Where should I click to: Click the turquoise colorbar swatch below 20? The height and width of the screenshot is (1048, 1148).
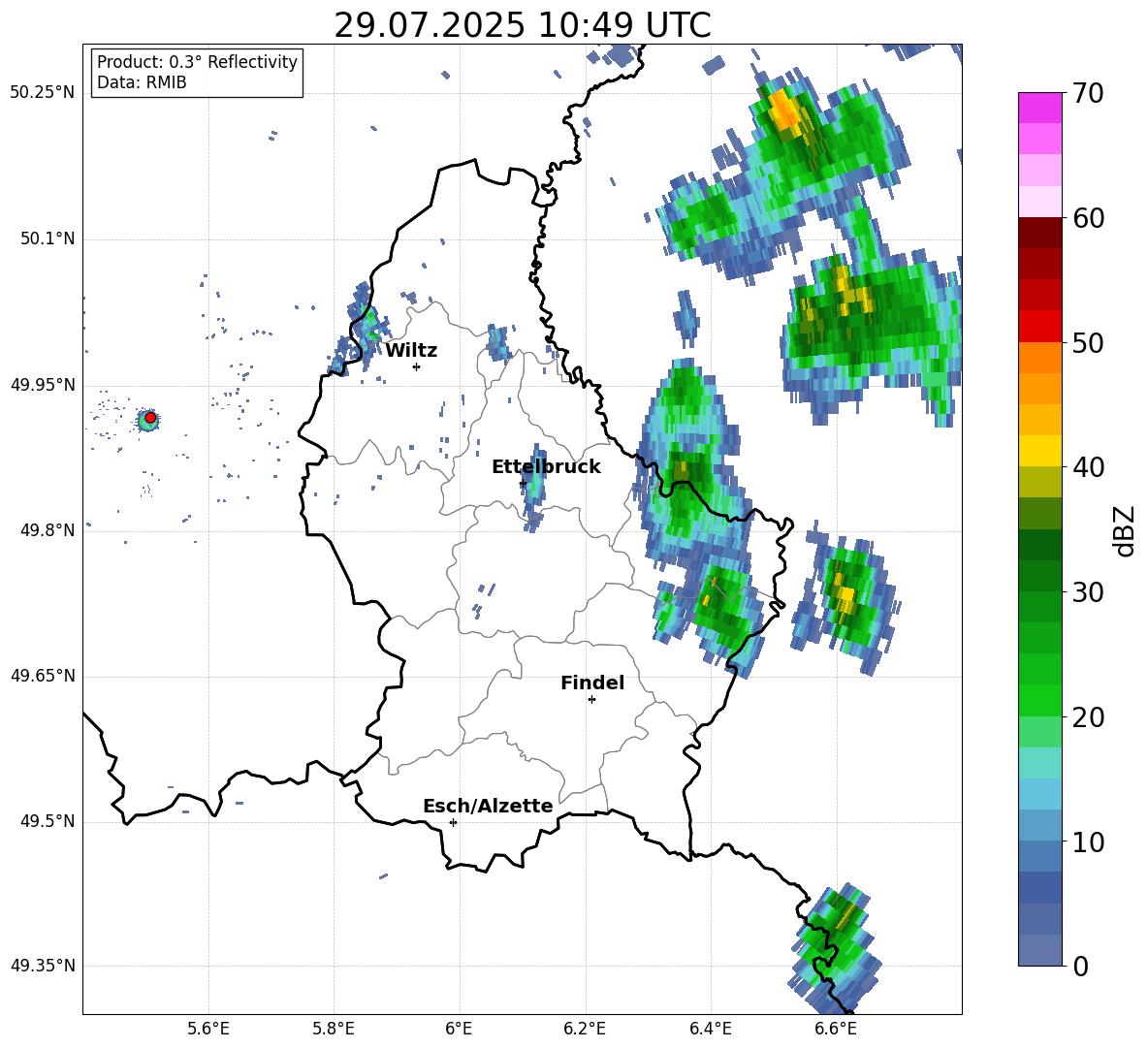1039,763
